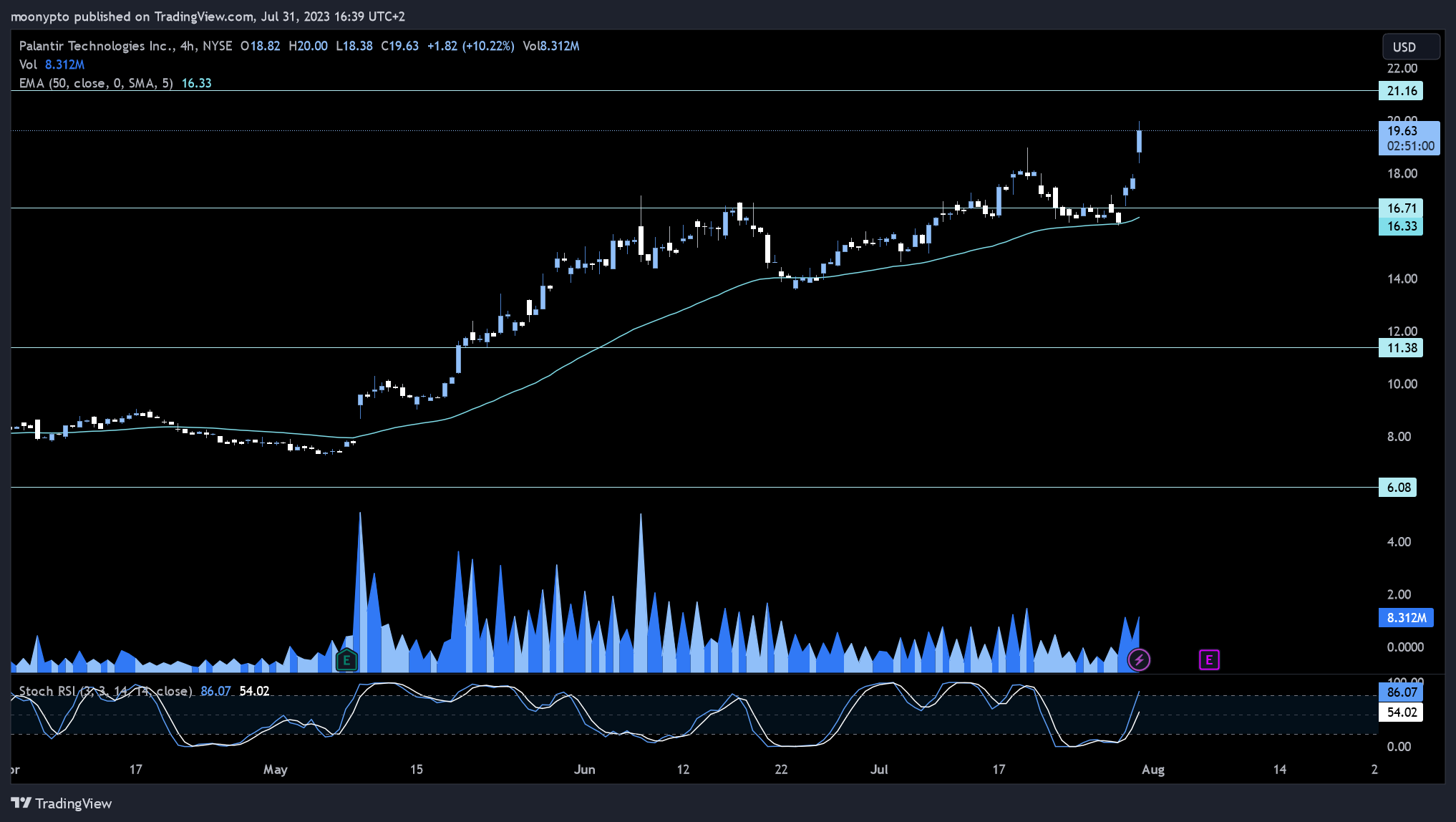Click the 6.08 horizontal line price label
The image size is (1456, 822).
[x=1398, y=488]
